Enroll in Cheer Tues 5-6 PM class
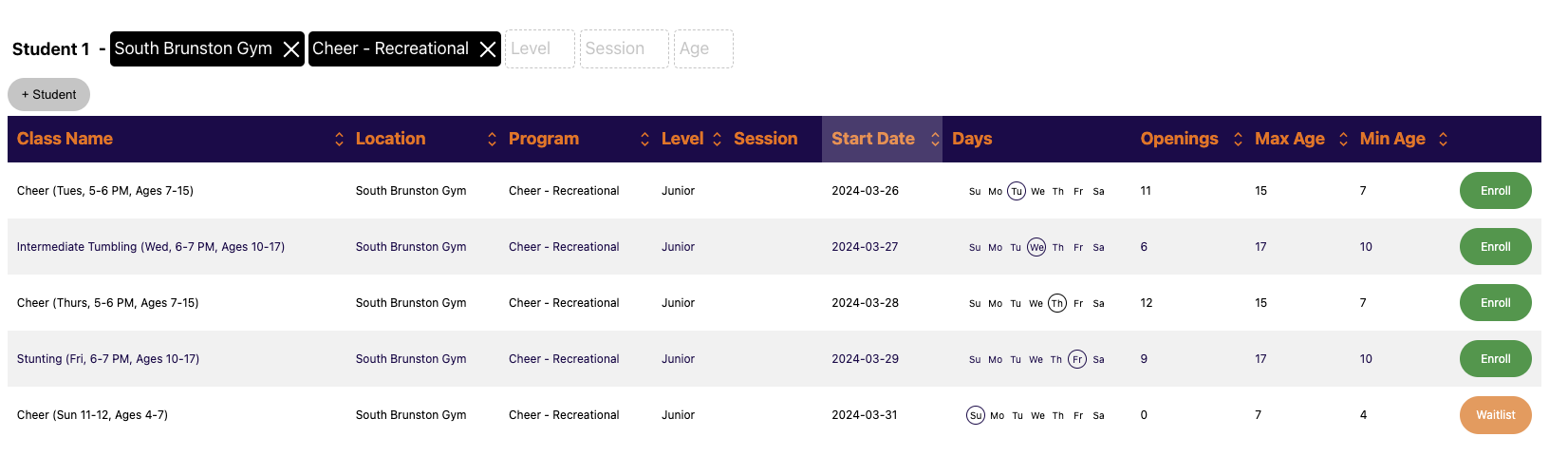Image resolution: width=1568 pixels, height=475 pixels. pos(1495,191)
